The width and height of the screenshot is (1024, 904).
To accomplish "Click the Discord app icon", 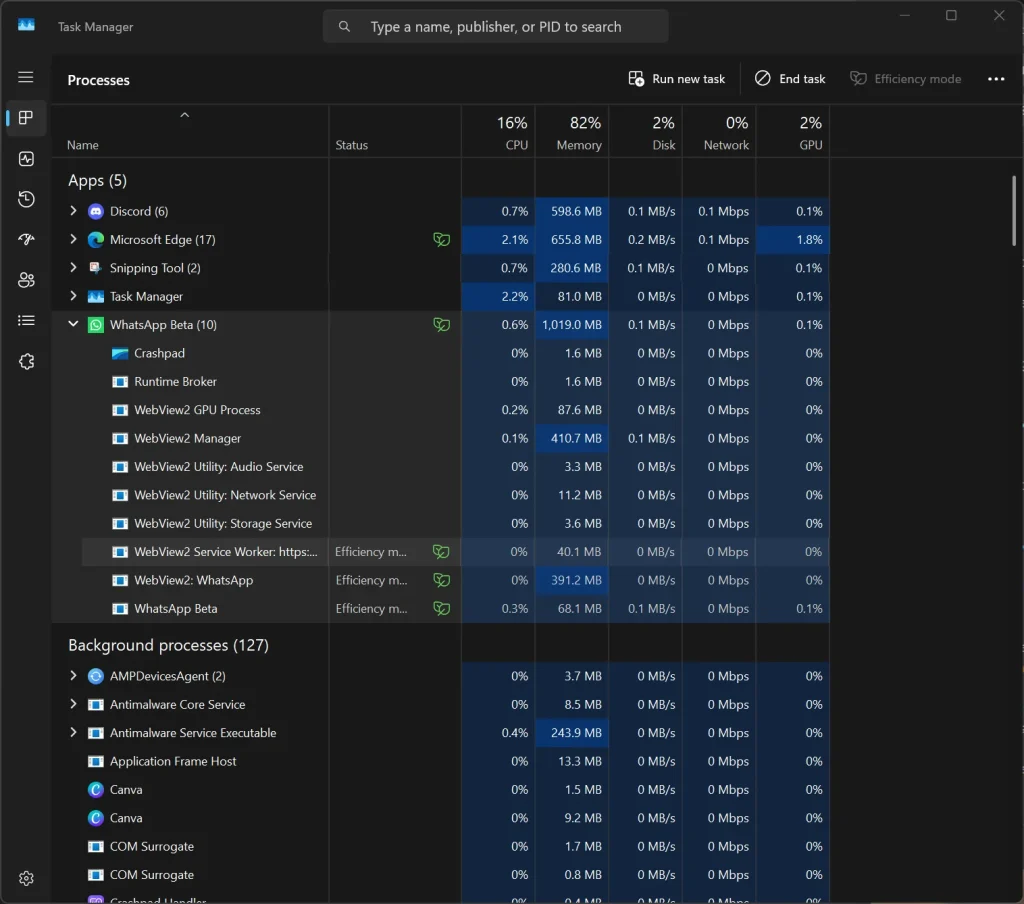I will coord(95,212).
